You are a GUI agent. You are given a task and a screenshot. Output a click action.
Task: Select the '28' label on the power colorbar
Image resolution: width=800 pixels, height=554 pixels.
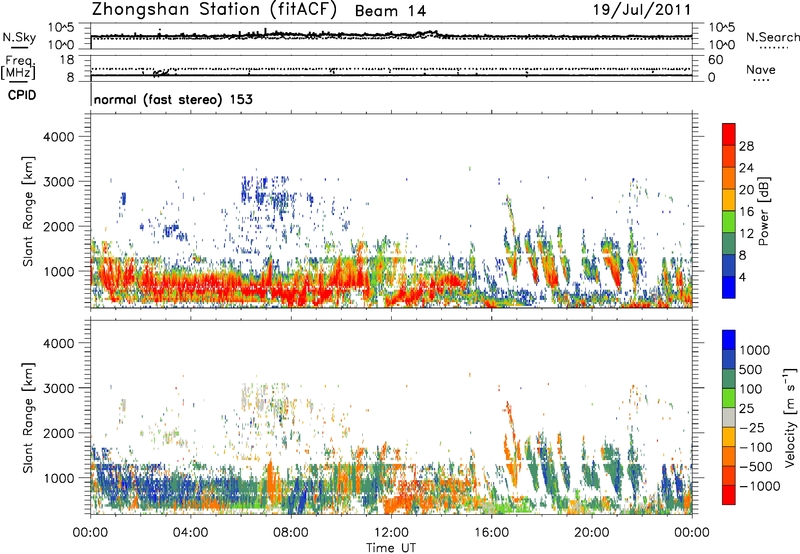(x=746, y=146)
